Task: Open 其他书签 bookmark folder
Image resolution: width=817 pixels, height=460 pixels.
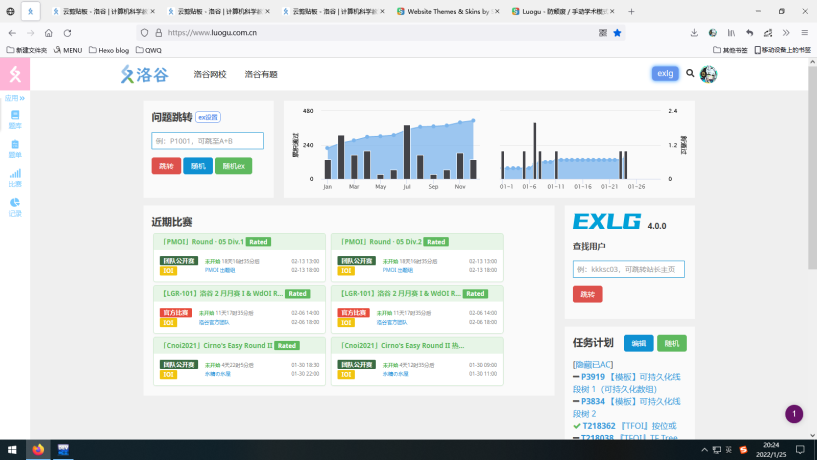Action: 730,50
